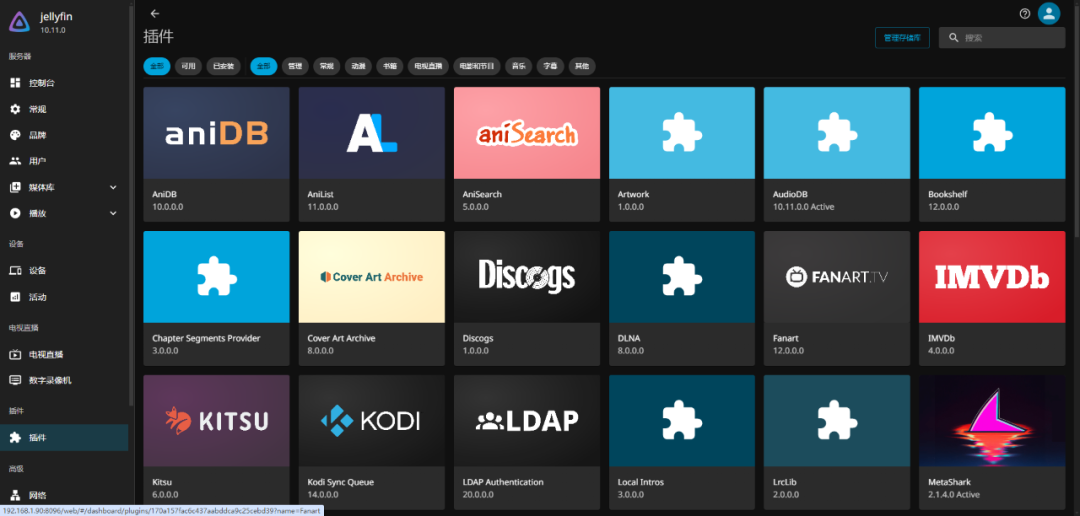Filter plugins by 书籍 books category

(390, 66)
